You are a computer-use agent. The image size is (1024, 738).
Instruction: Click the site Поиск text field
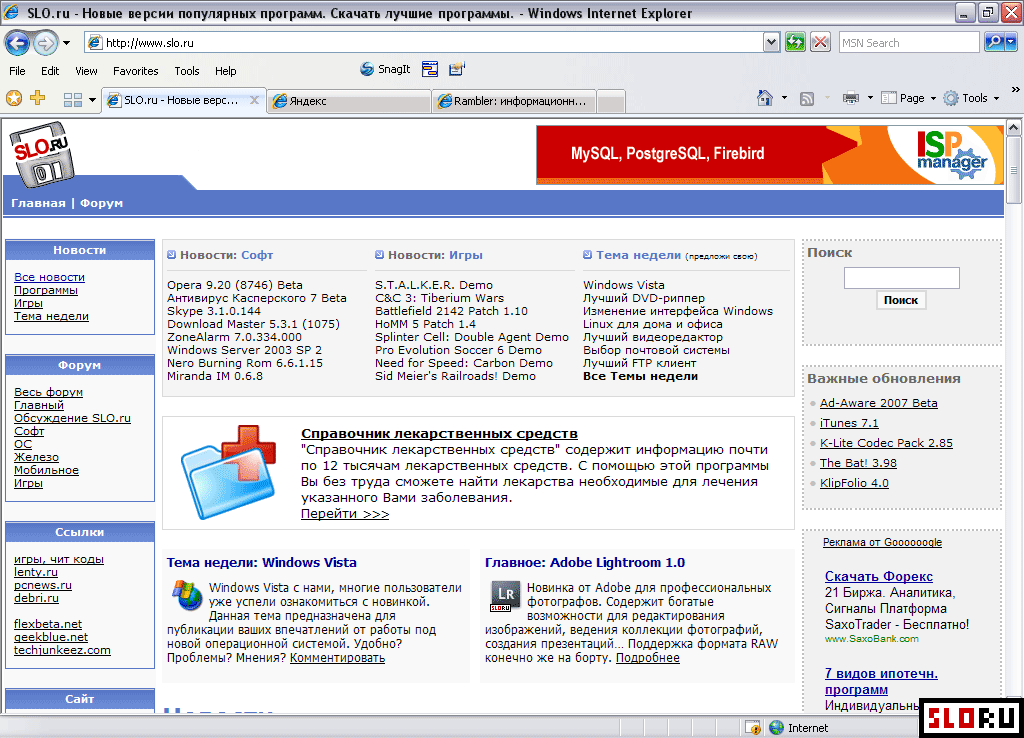(901, 278)
